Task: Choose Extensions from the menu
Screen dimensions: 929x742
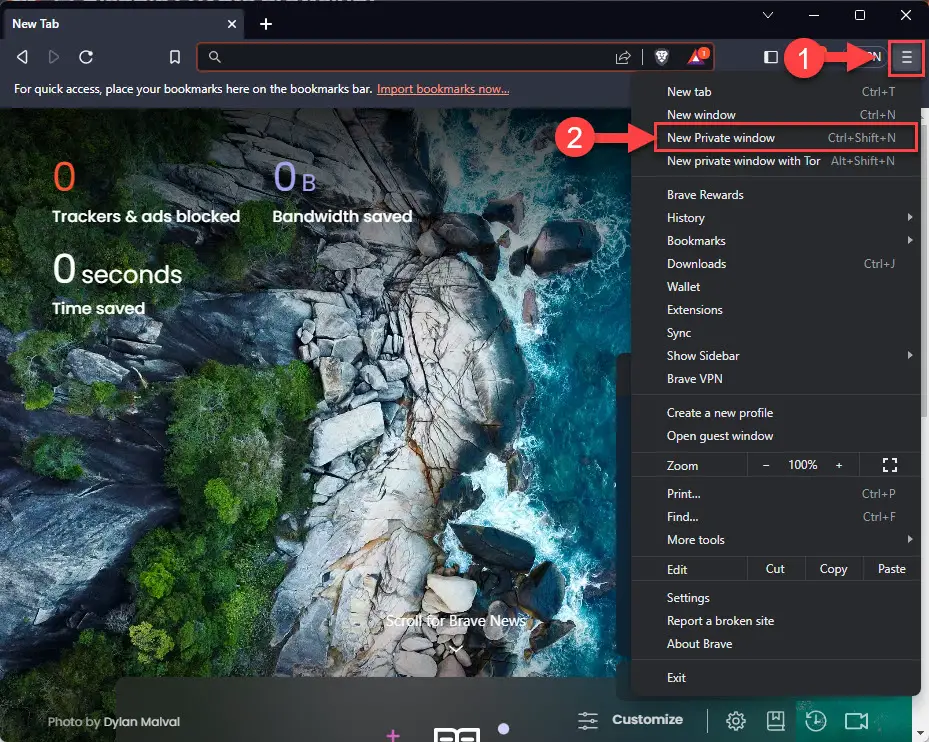Action: tap(695, 310)
